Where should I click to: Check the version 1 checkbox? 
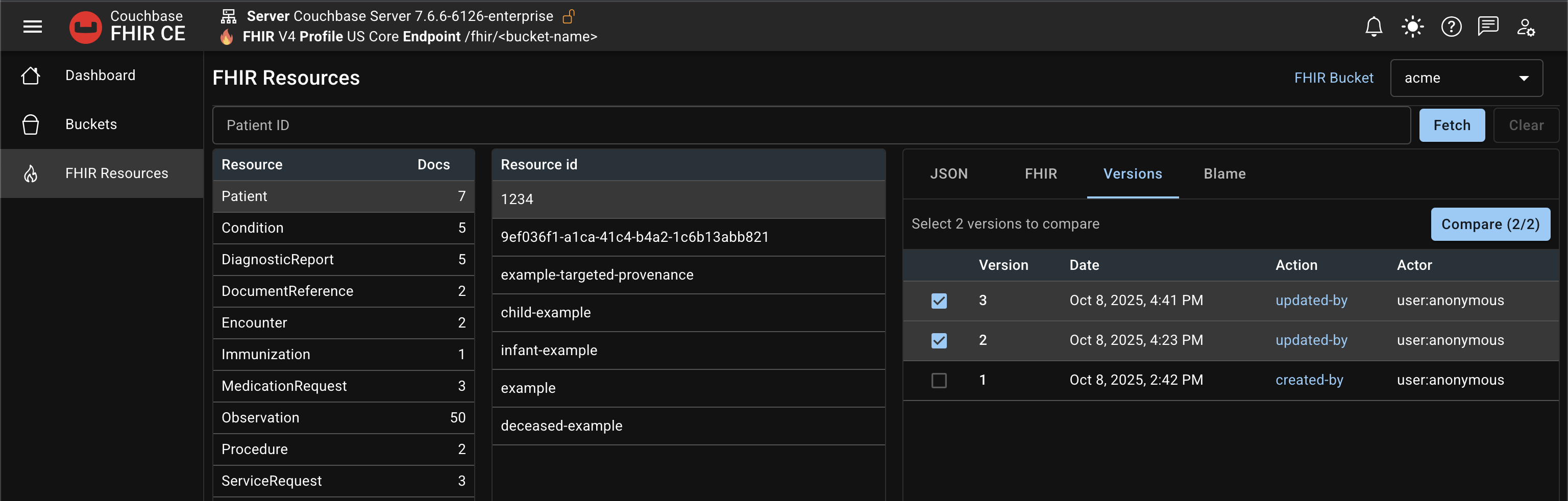pos(939,381)
